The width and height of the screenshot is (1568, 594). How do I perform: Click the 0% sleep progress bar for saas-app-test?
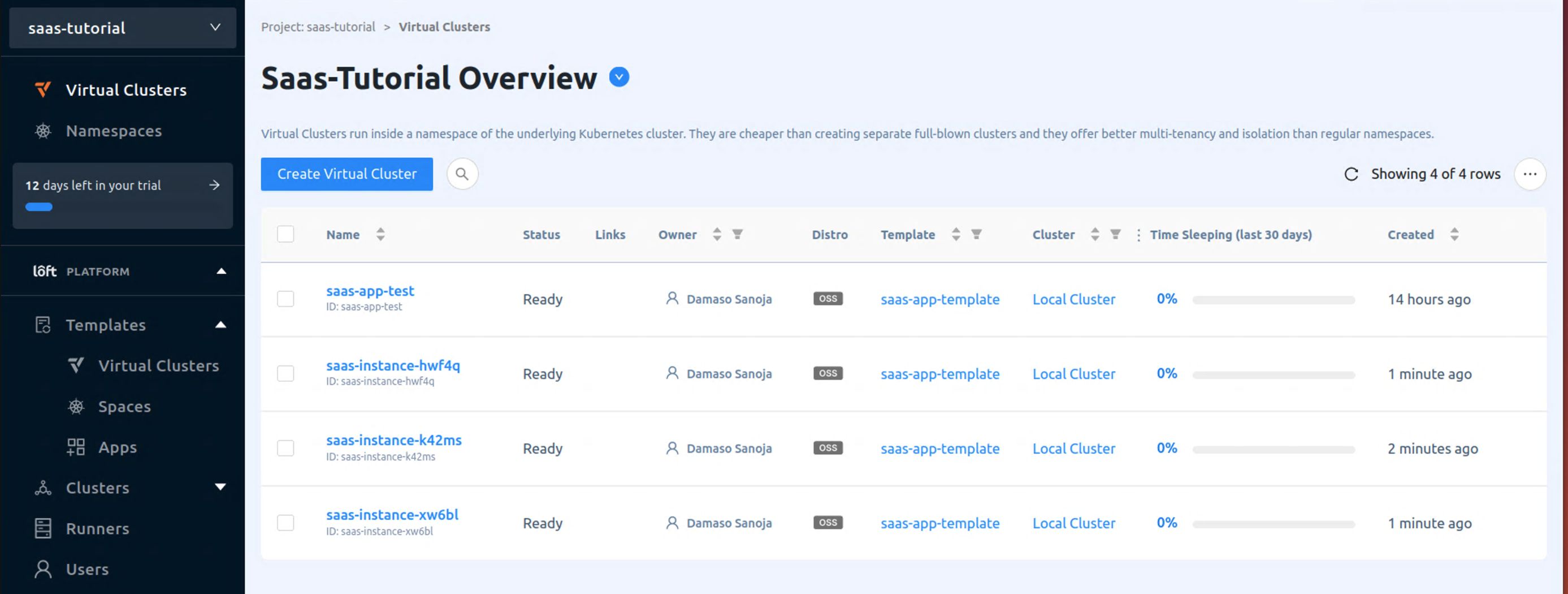point(1274,299)
